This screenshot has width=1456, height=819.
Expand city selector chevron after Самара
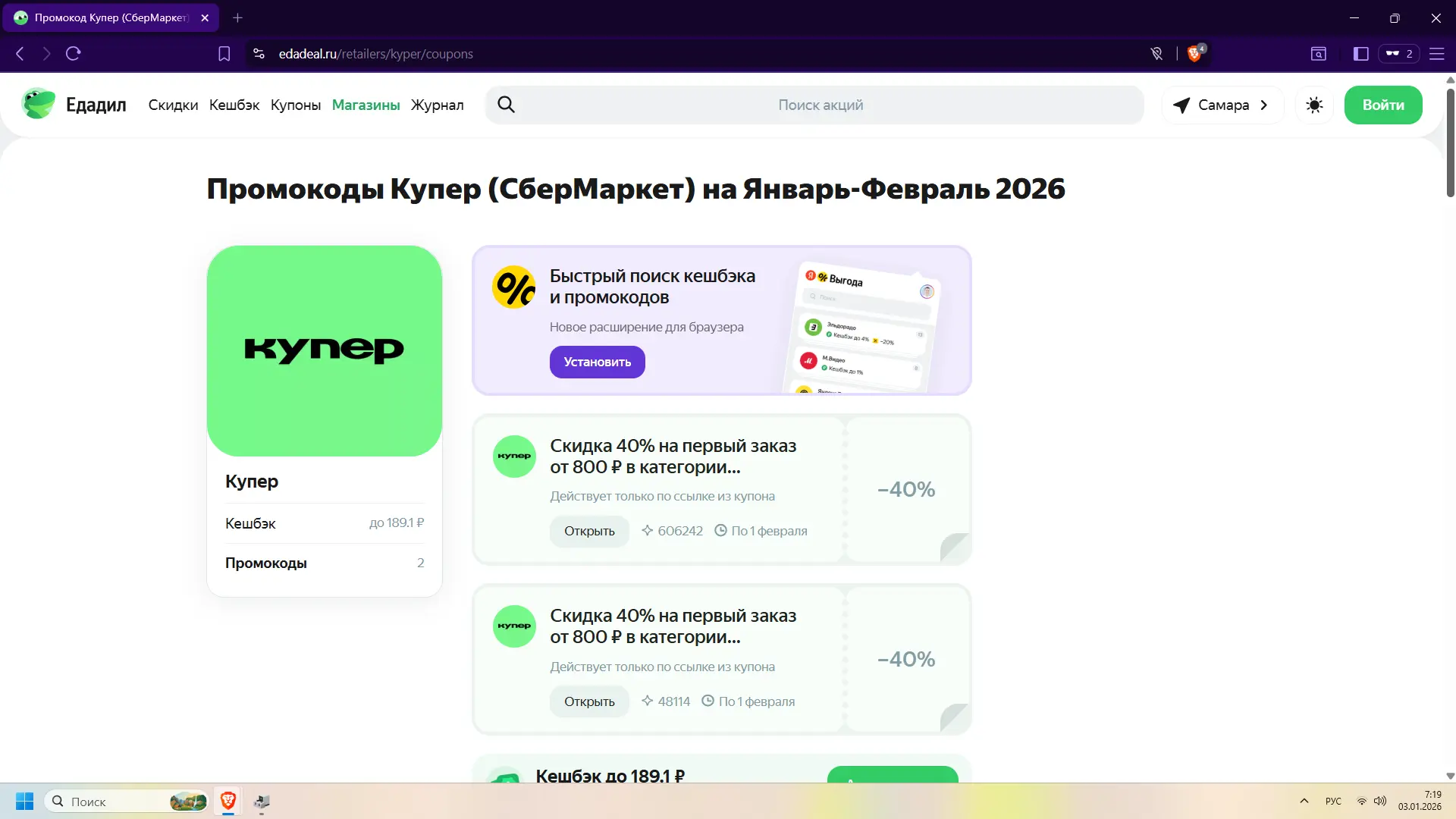point(1264,105)
